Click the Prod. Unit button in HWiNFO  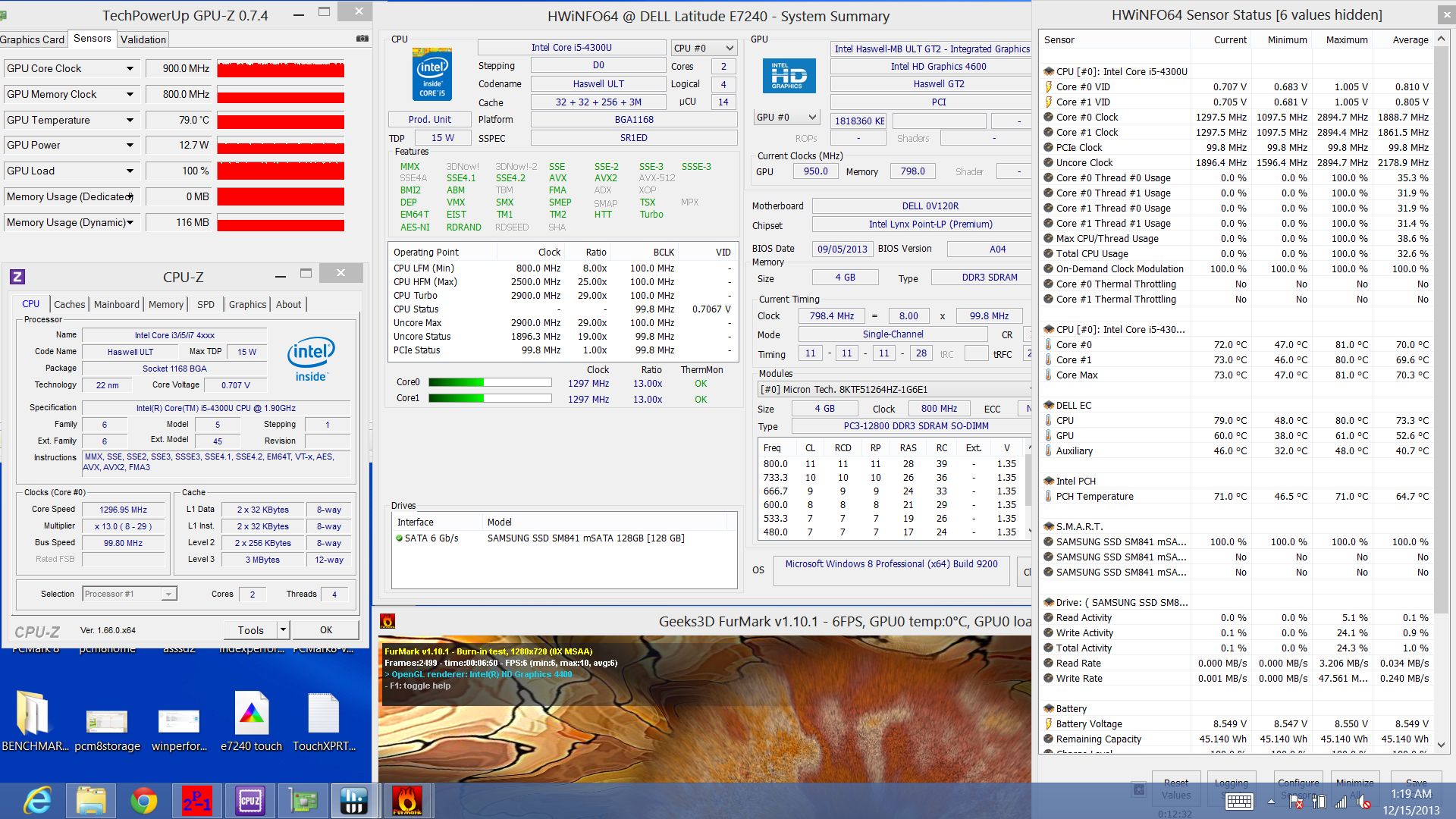tap(429, 119)
